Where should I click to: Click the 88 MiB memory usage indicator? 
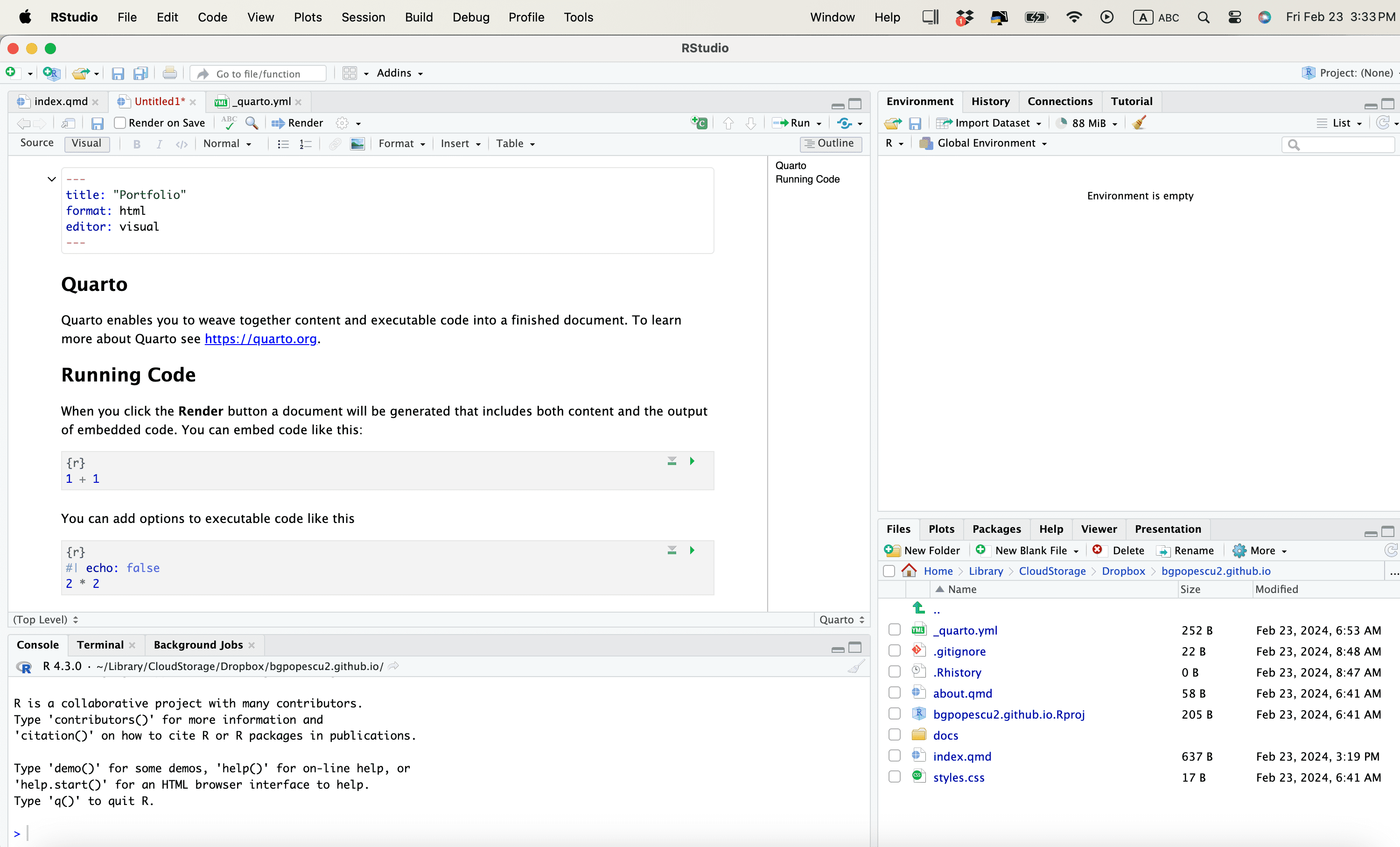tap(1088, 123)
